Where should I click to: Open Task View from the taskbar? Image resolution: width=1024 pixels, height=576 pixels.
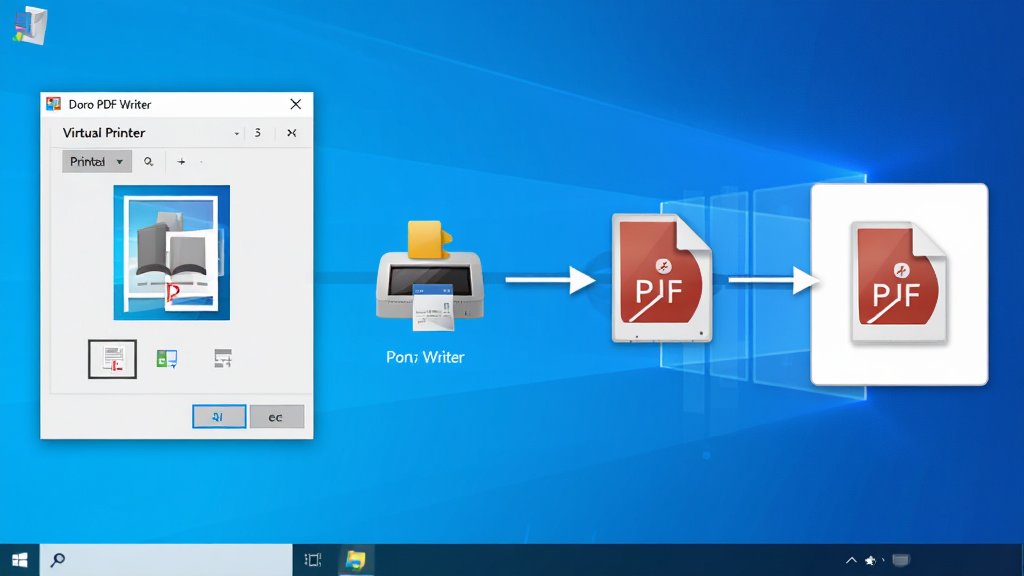[313, 560]
